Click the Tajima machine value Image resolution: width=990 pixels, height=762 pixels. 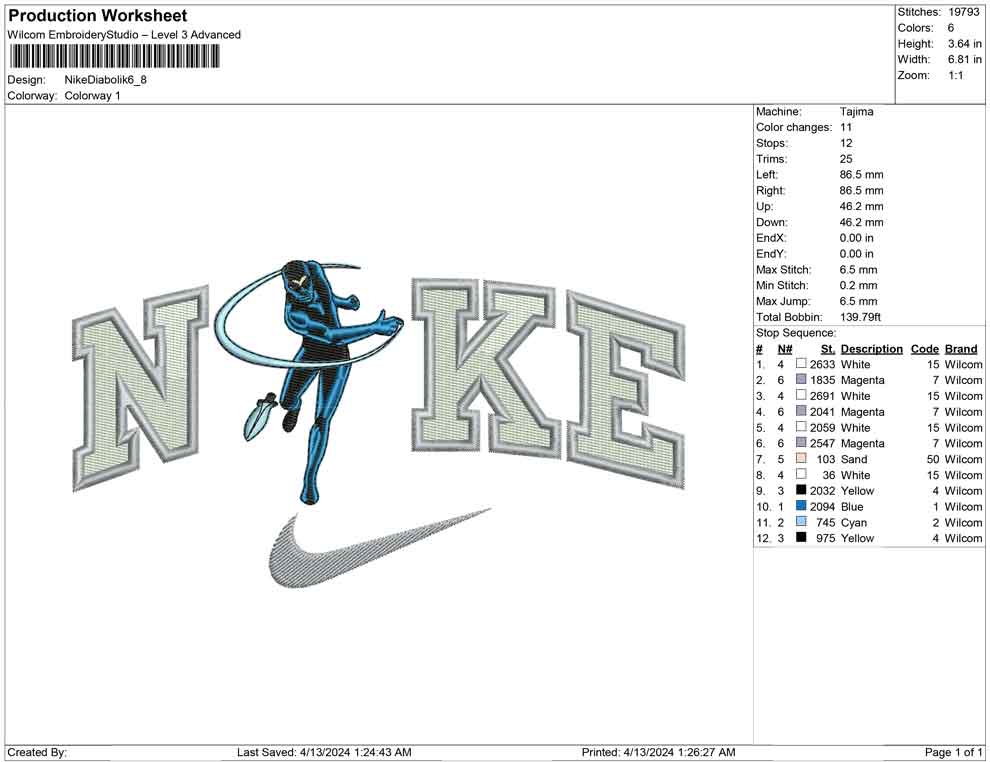(x=856, y=112)
